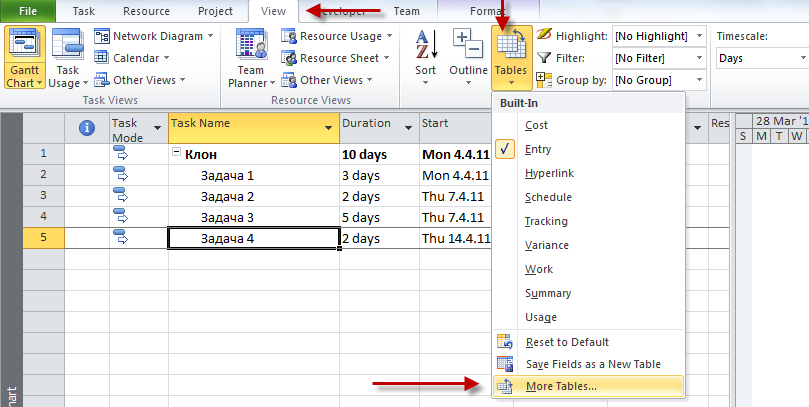Open the Task Name column dropdown arrow
The height and width of the screenshot is (407, 809).
coord(328,128)
